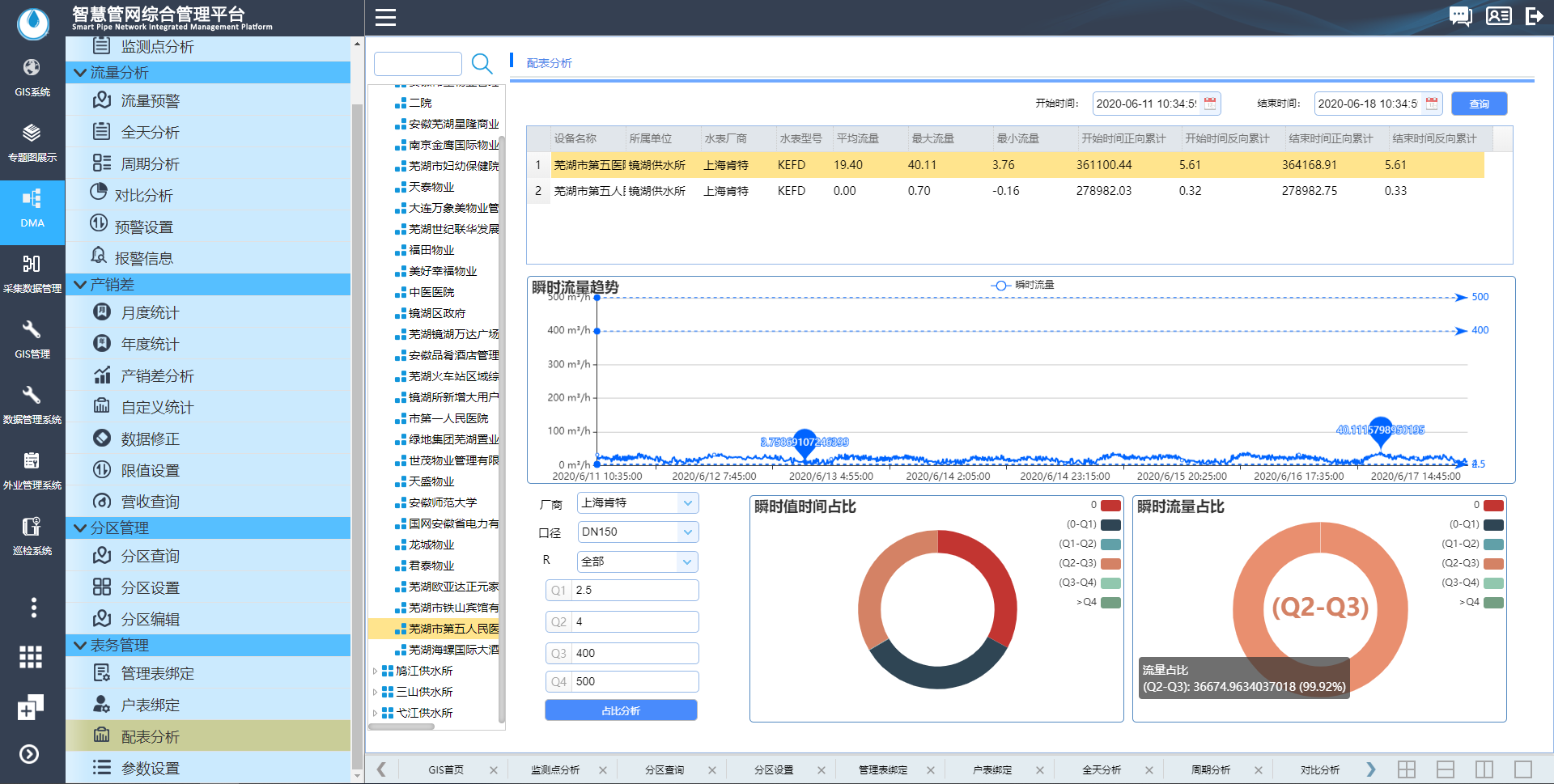This screenshot has height=784, width=1554.
Task: Collapse the 分区管理 menu group
Action: click(208, 528)
